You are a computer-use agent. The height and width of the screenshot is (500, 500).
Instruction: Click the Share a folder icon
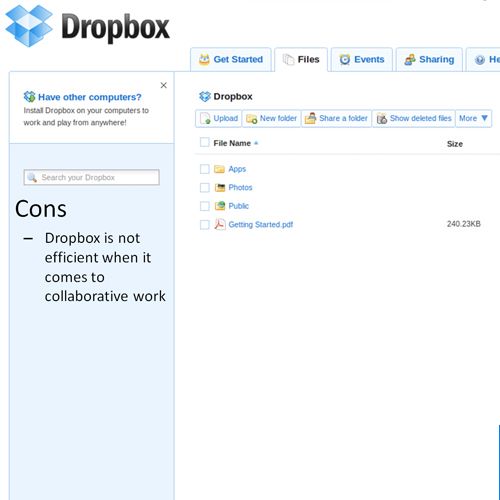point(310,118)
